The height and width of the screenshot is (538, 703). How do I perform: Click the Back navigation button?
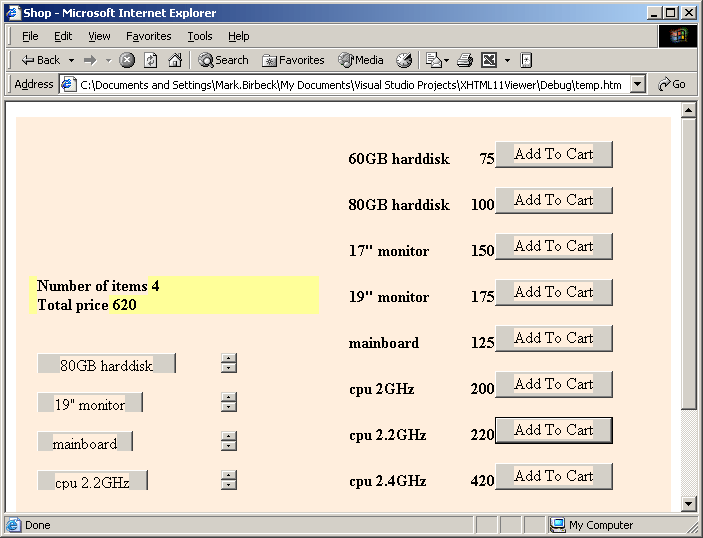[x=41, y=60]
